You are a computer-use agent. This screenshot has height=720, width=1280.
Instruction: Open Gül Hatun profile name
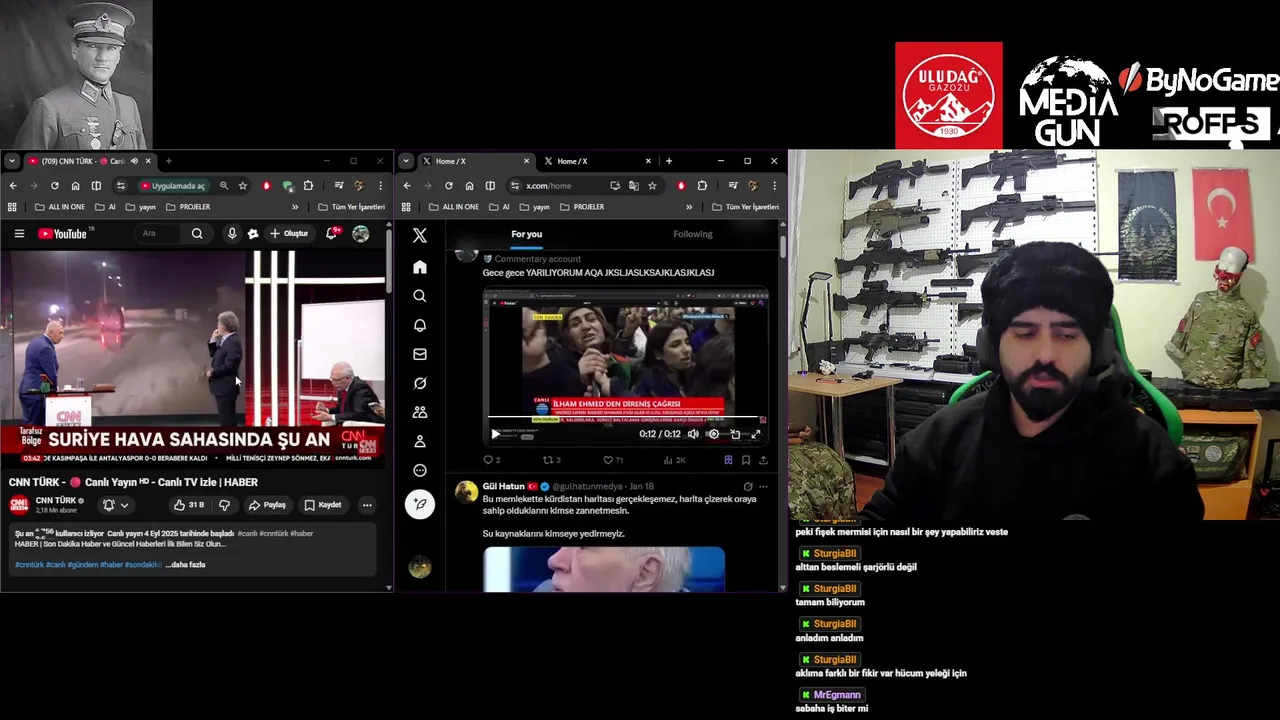[504, 486]
